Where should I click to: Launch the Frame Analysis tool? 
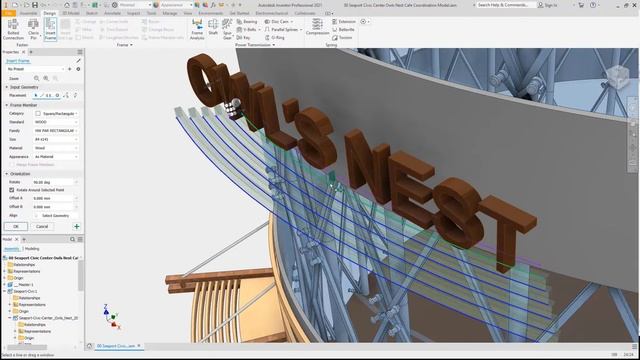click(197, 29)
